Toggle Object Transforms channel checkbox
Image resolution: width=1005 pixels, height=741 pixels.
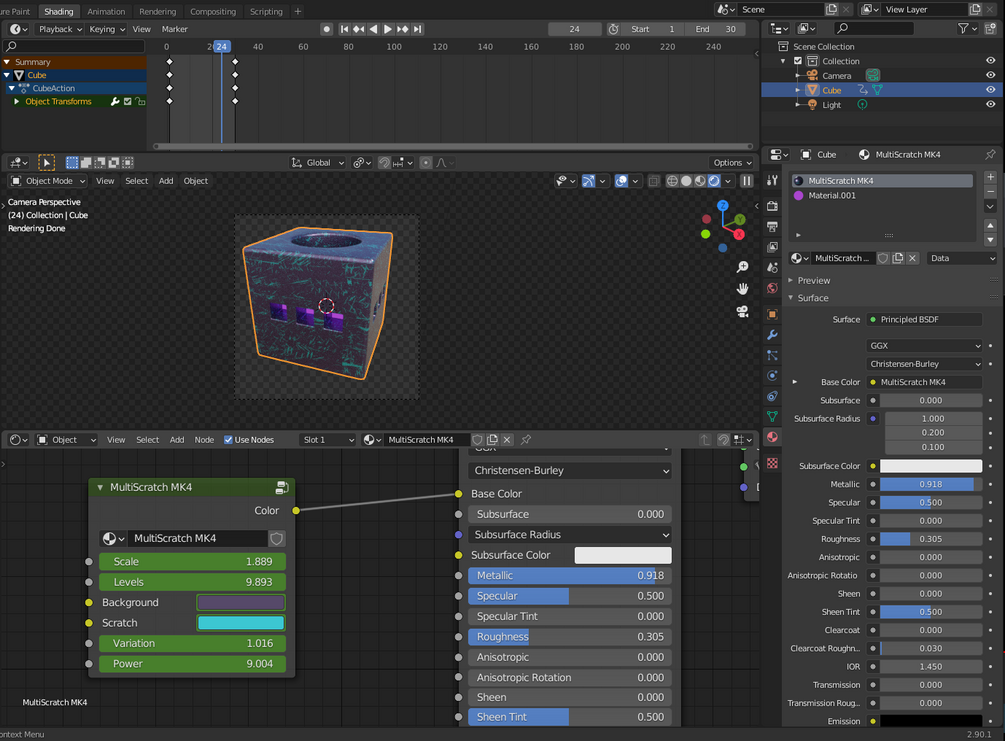pos(128,101)
